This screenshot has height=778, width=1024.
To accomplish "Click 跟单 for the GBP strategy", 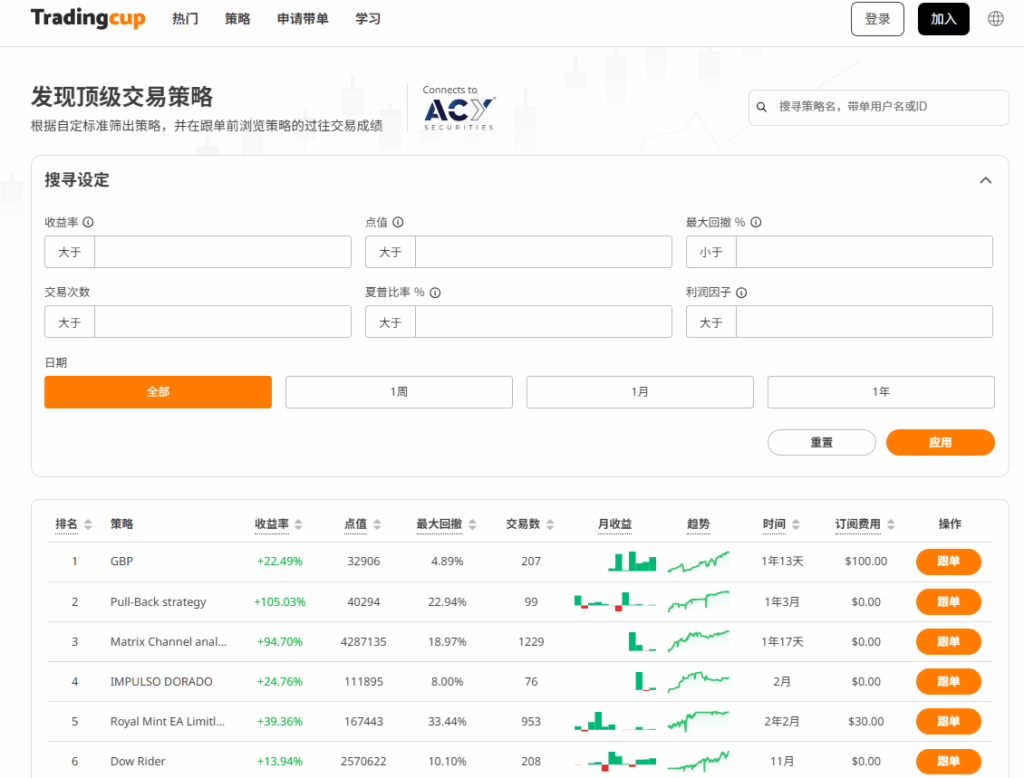I will 948,562.
